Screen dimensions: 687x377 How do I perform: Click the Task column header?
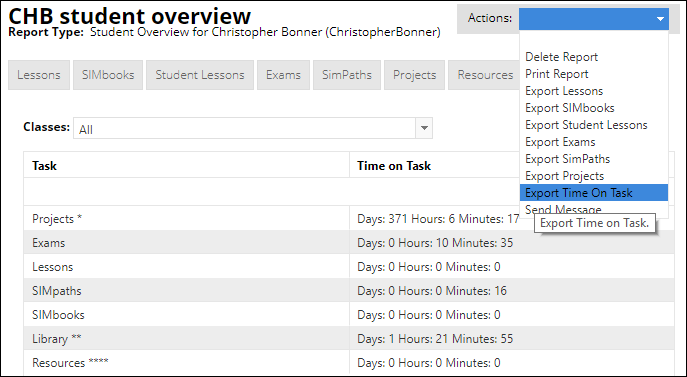(187, 165)
